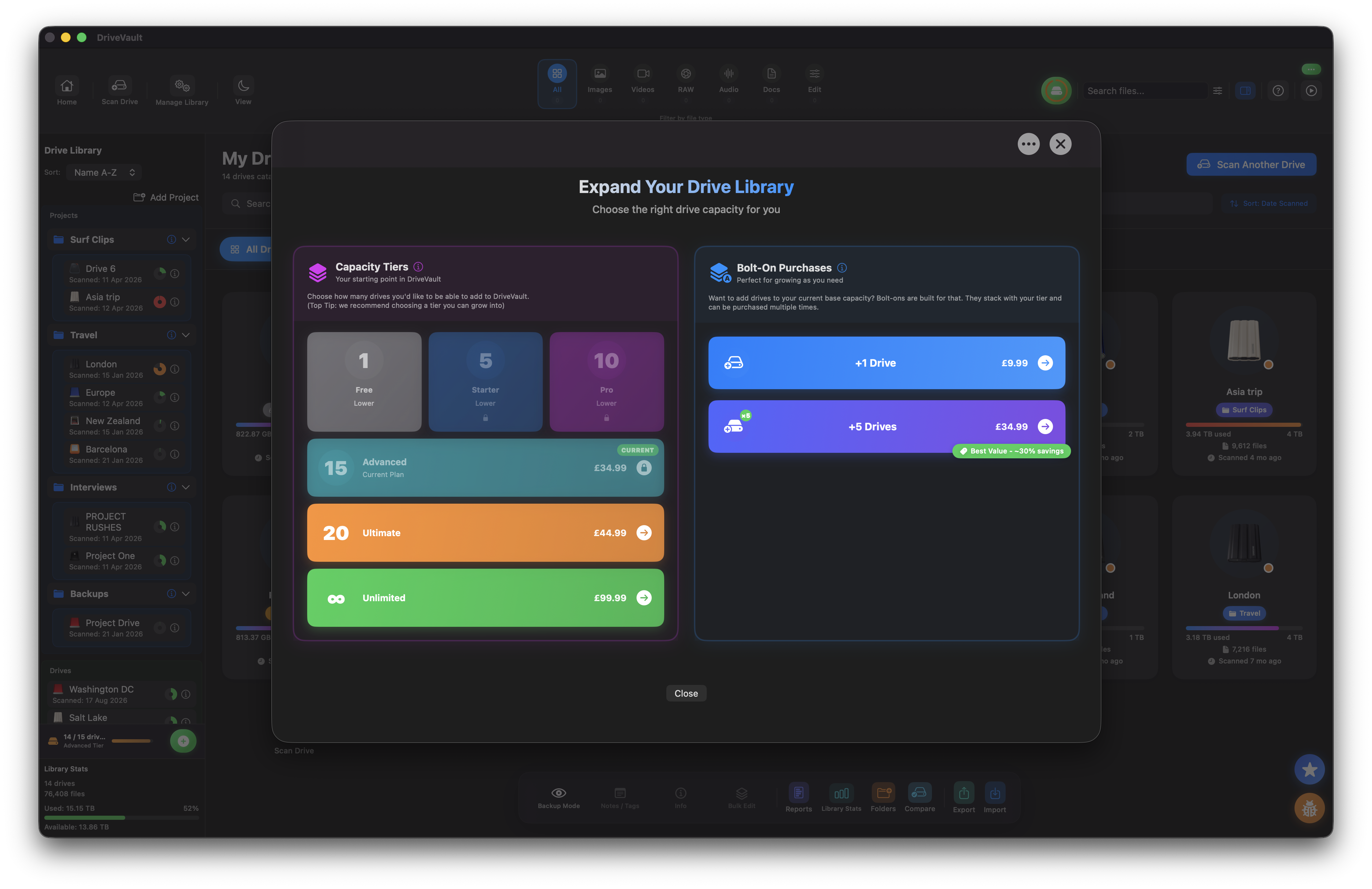Click Add Project in sidebar
Image resolution: width=1372 pixels, height=889 pixels.
pos(166,197)
